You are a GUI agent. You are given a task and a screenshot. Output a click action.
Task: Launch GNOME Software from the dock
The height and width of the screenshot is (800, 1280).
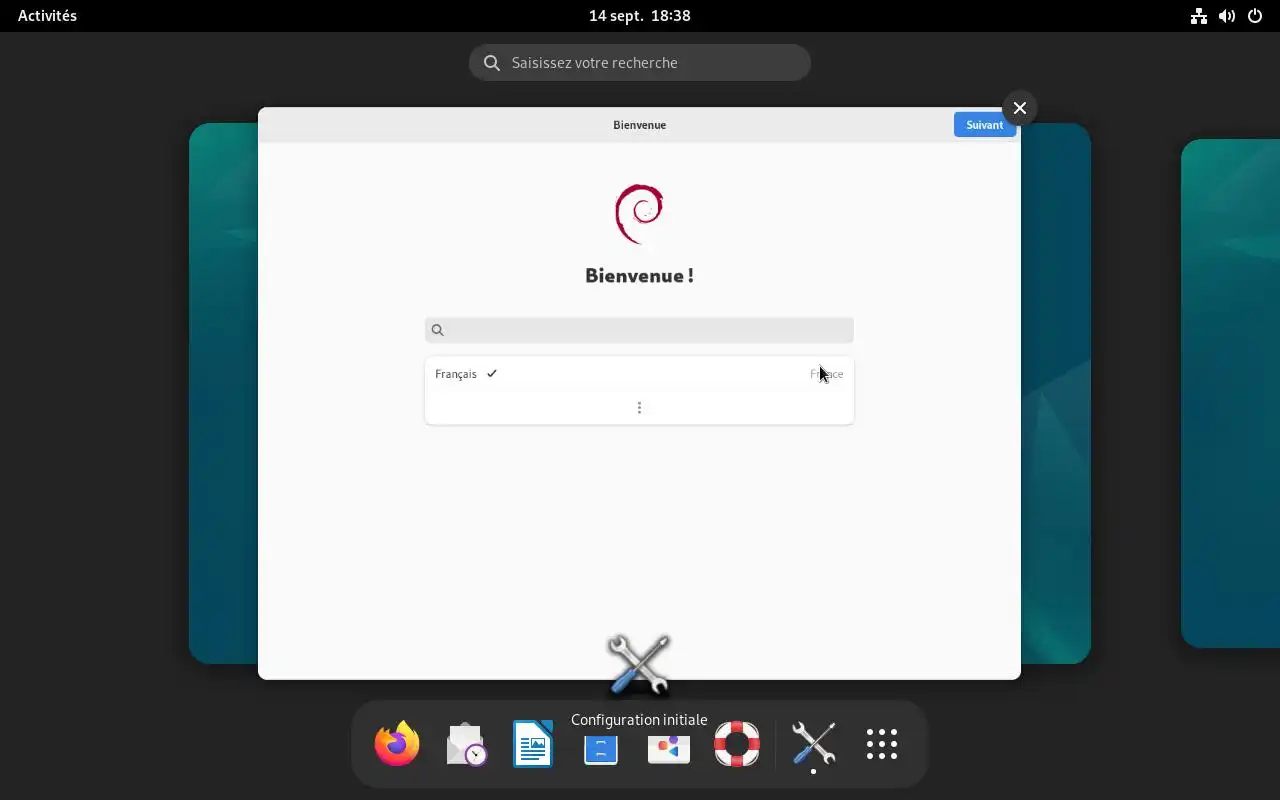point(669,748)
